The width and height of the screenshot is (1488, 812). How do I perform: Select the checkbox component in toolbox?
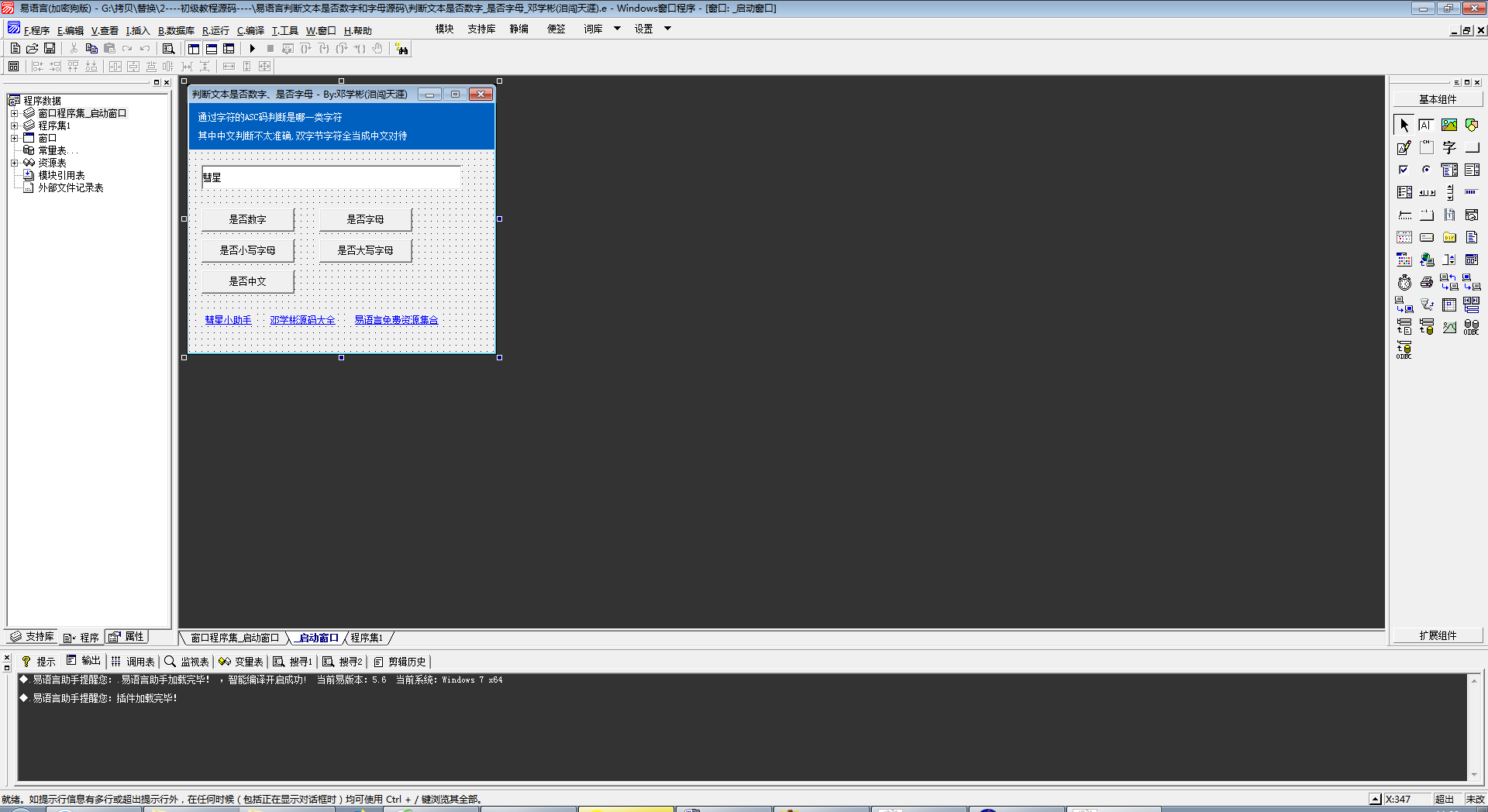coord(1404,170)
